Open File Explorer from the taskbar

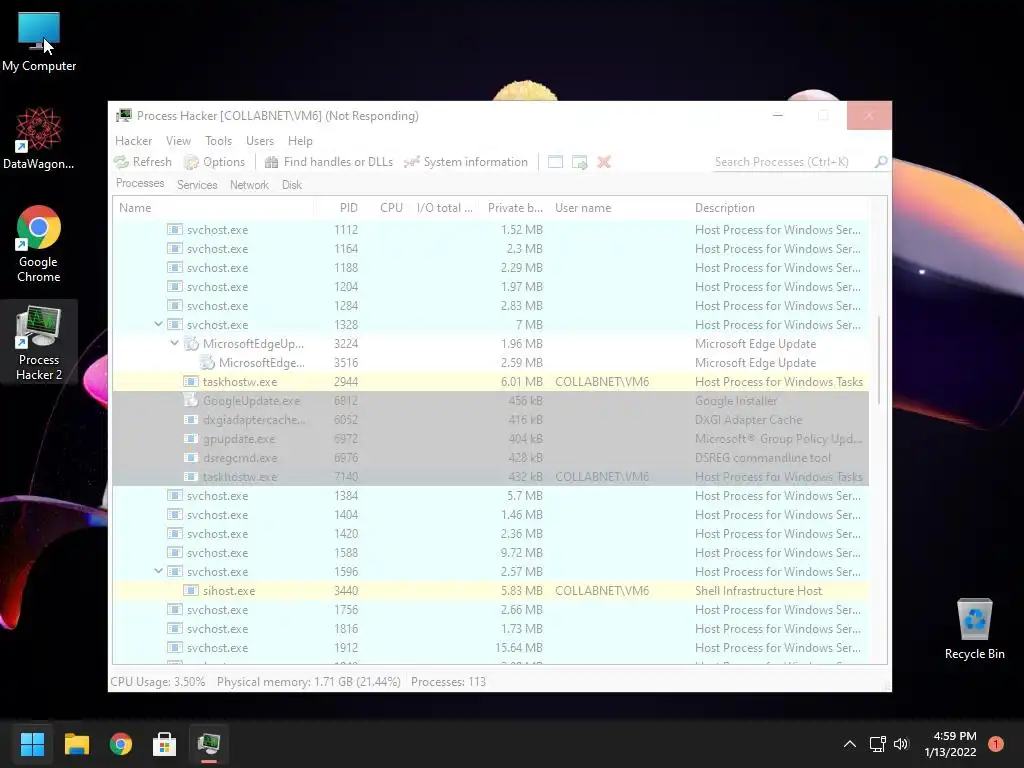[x=76, y=743]
